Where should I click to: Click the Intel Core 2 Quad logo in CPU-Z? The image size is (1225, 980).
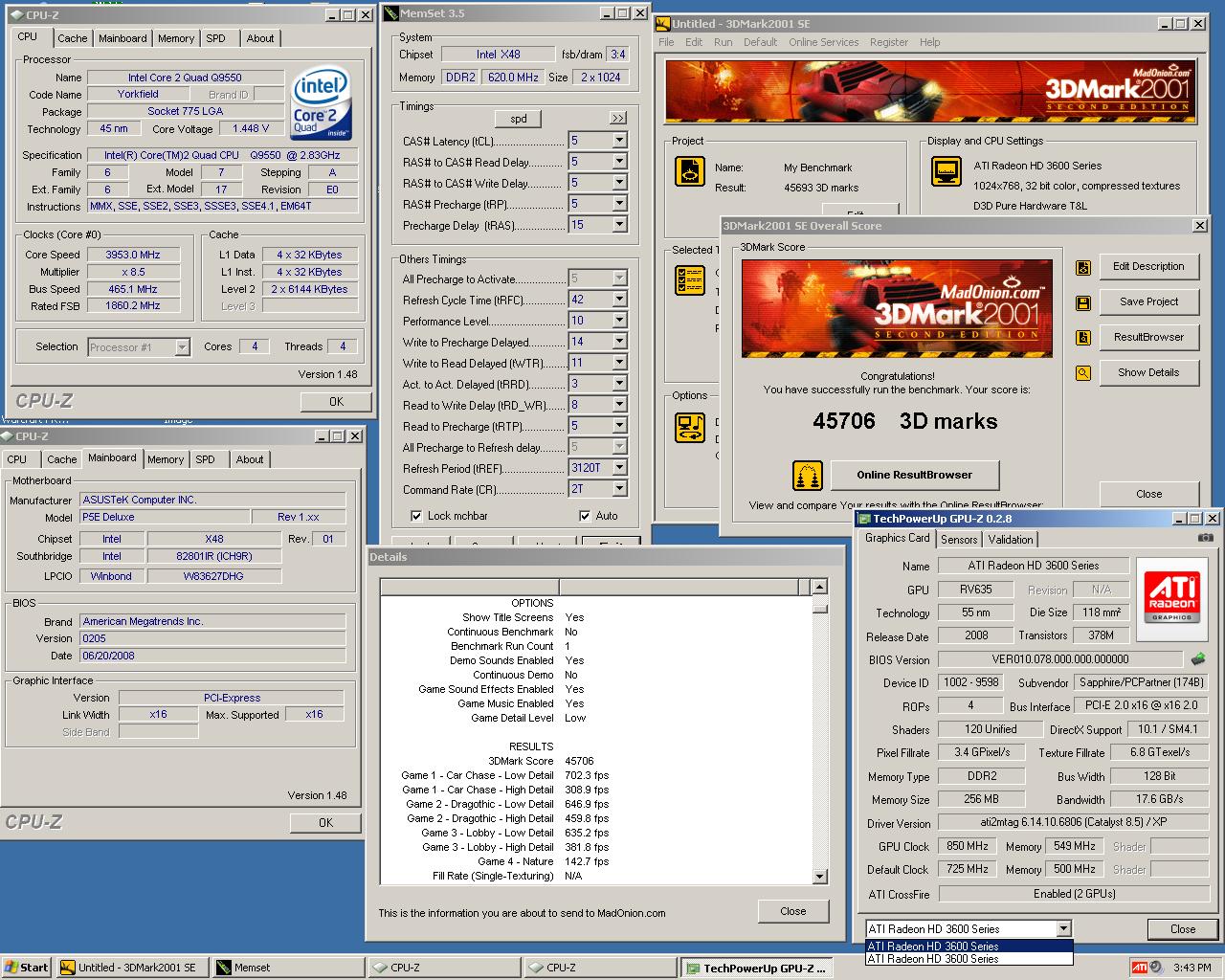pos(321,102)
